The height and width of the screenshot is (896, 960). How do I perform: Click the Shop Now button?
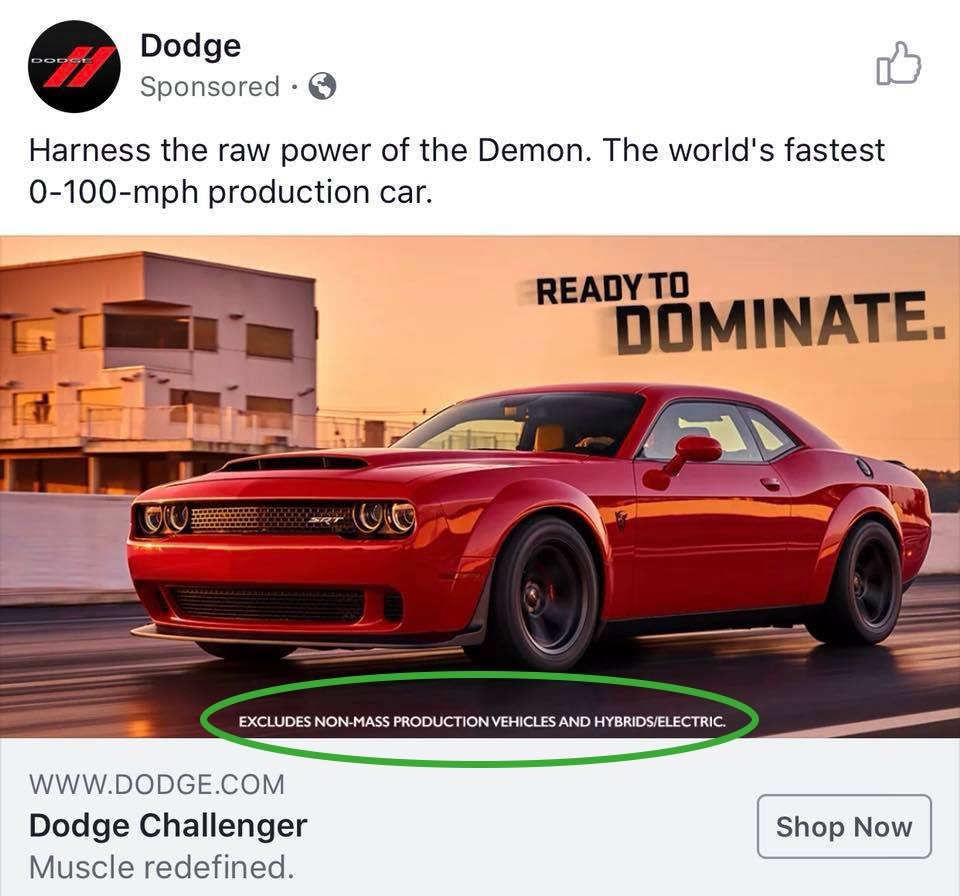(x=844, y=826)
